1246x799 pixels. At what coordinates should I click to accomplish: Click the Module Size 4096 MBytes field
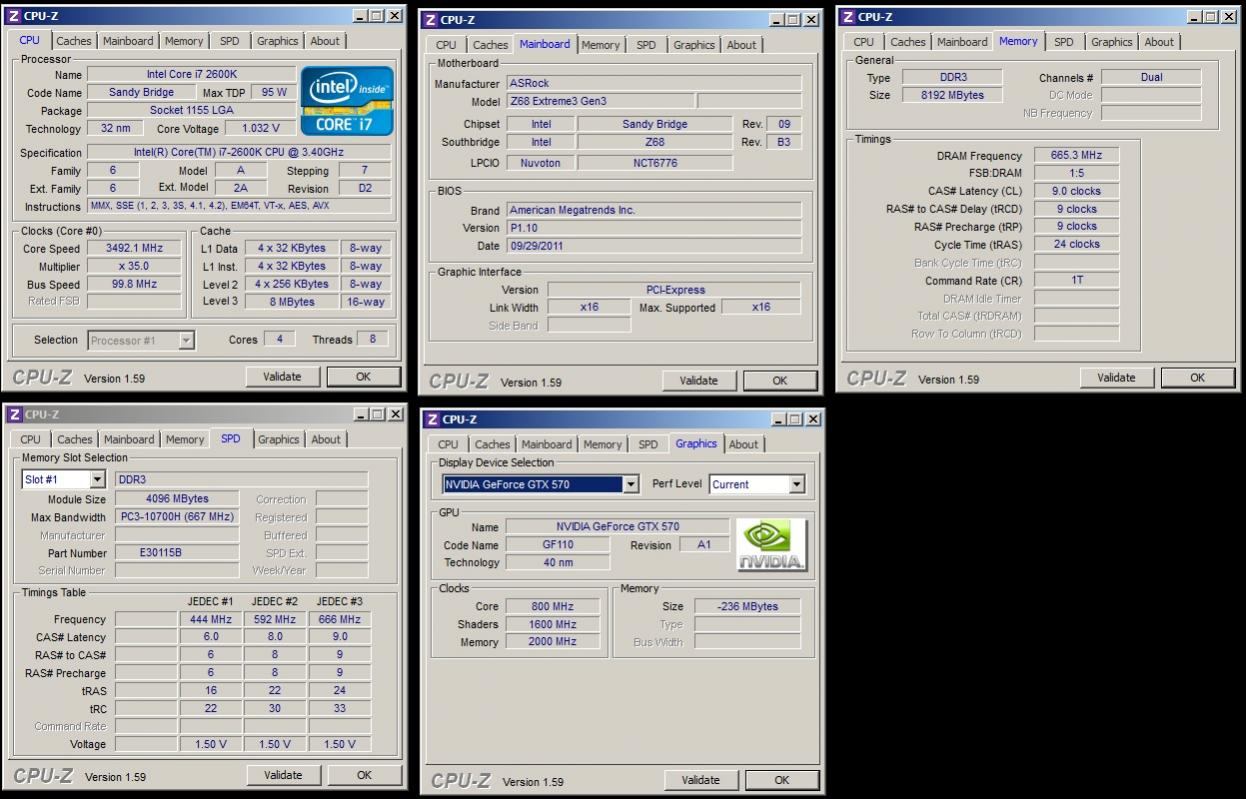tap(176, 499)
